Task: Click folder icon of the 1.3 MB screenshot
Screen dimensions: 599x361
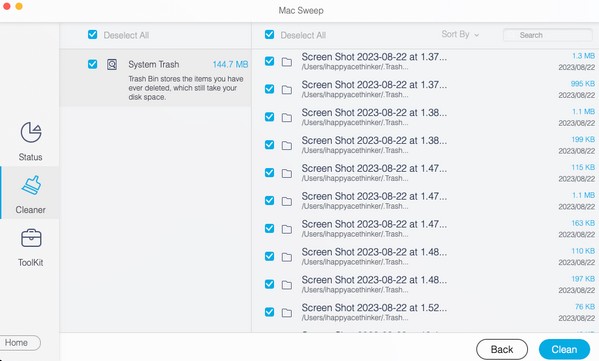Action: [x=287, y=62]
